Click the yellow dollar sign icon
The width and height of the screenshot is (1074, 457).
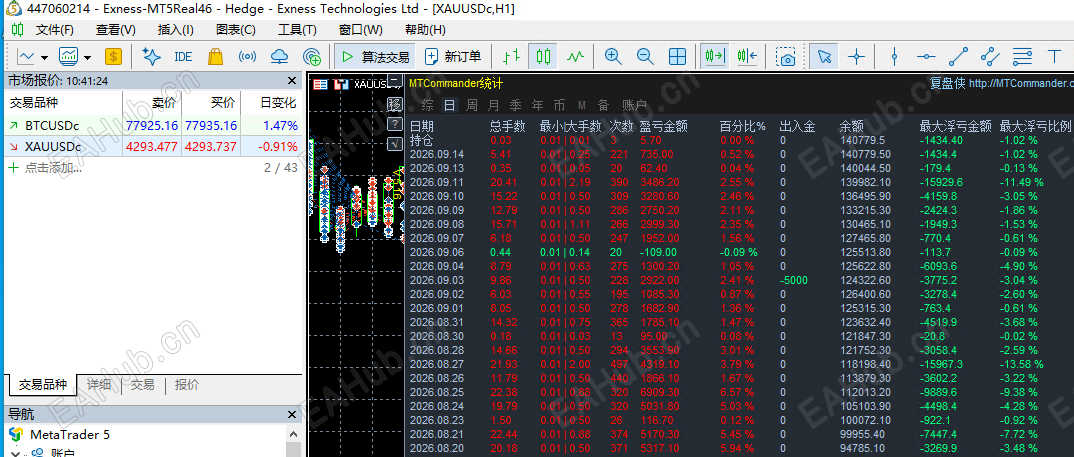coord(113,57)
